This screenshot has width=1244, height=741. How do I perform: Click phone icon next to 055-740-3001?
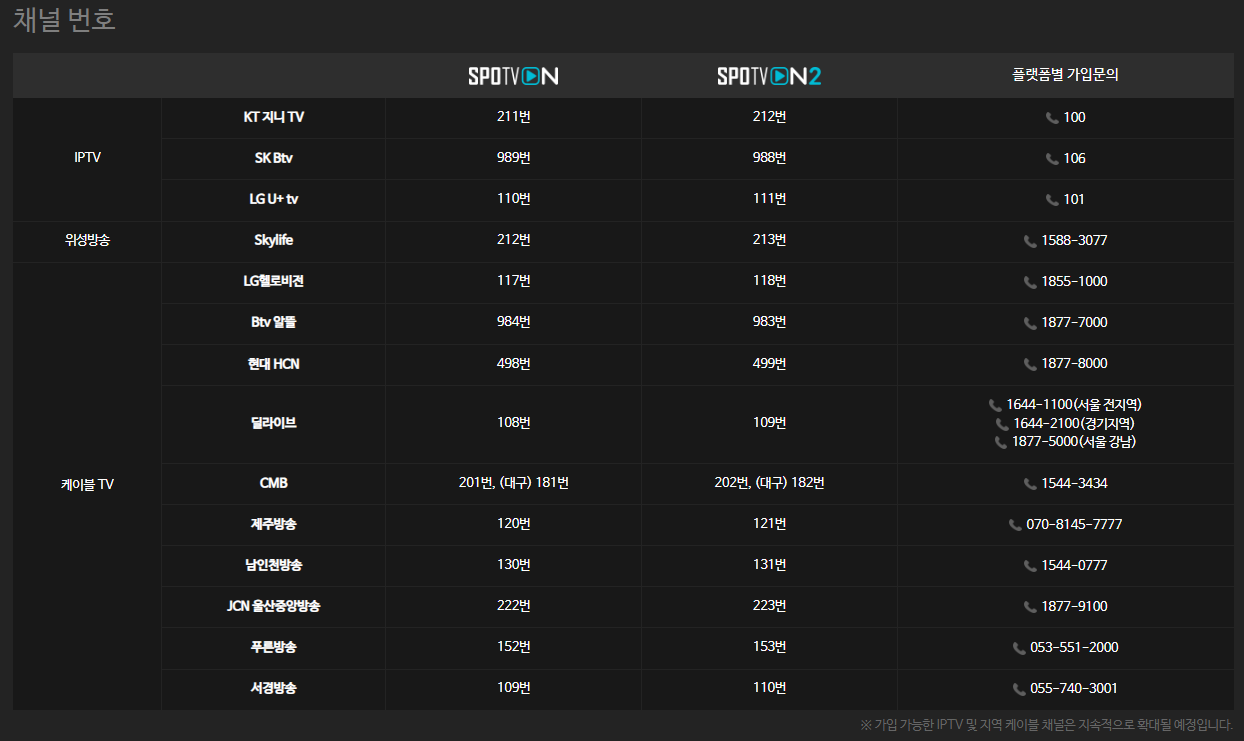(1019, 689)
